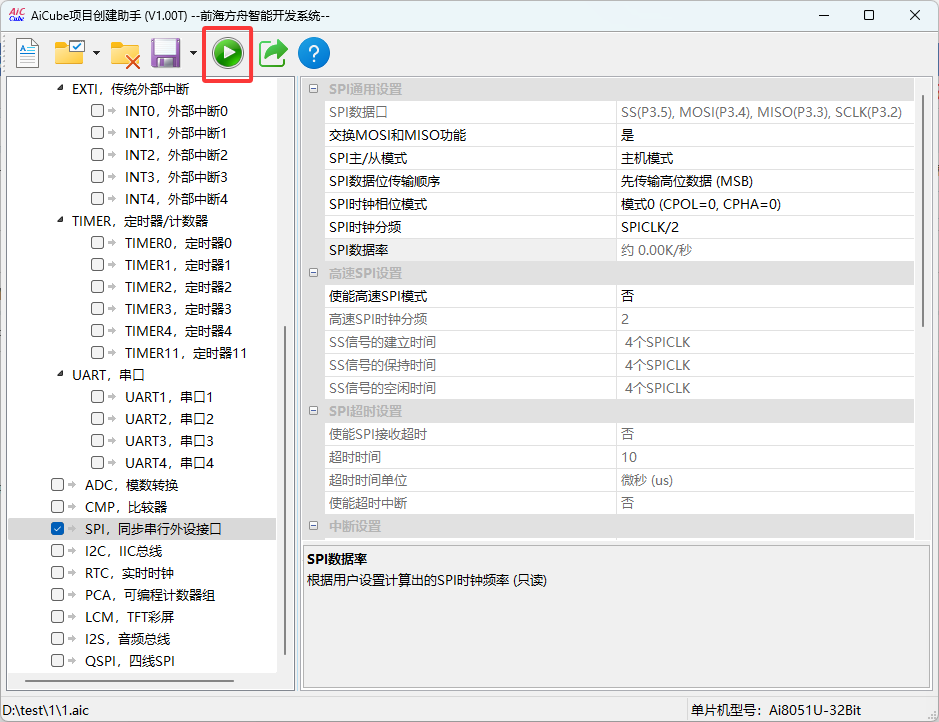
Task: Collapse the 中断设置 property group
Action: 313,526
